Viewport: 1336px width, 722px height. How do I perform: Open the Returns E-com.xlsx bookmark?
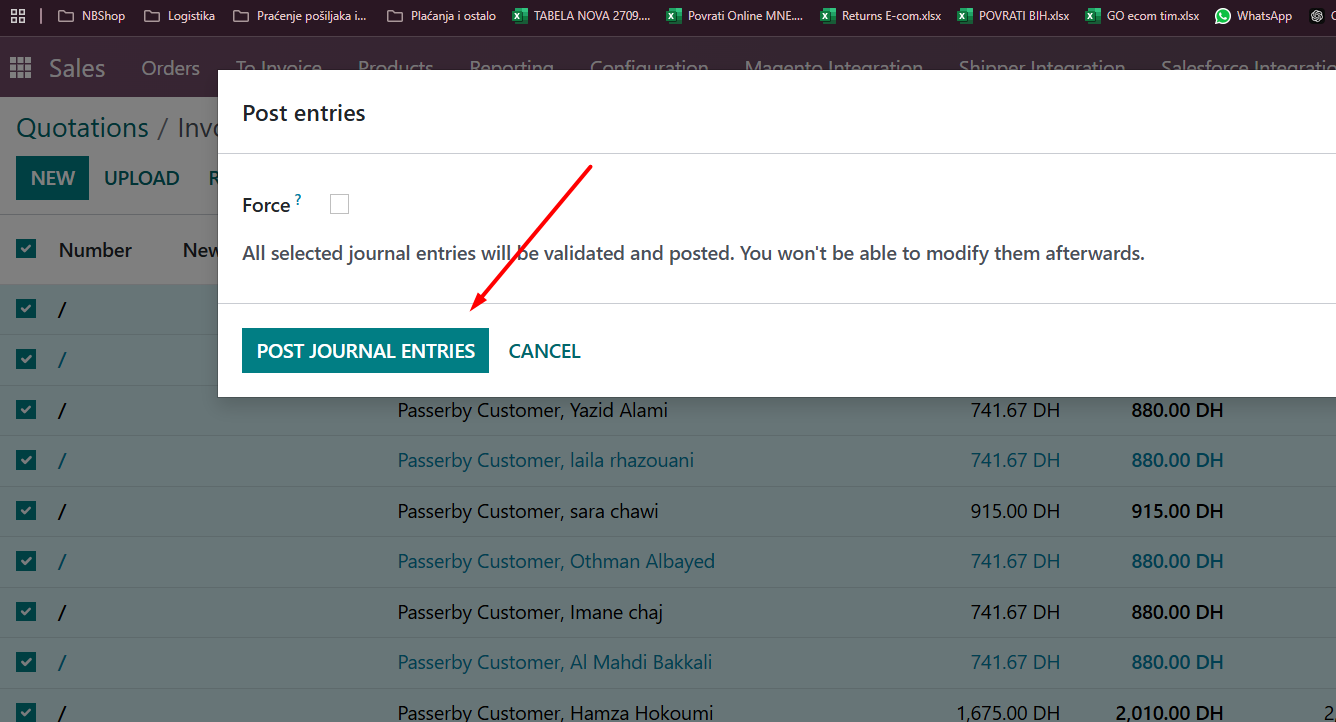click(x=880, y=16)
